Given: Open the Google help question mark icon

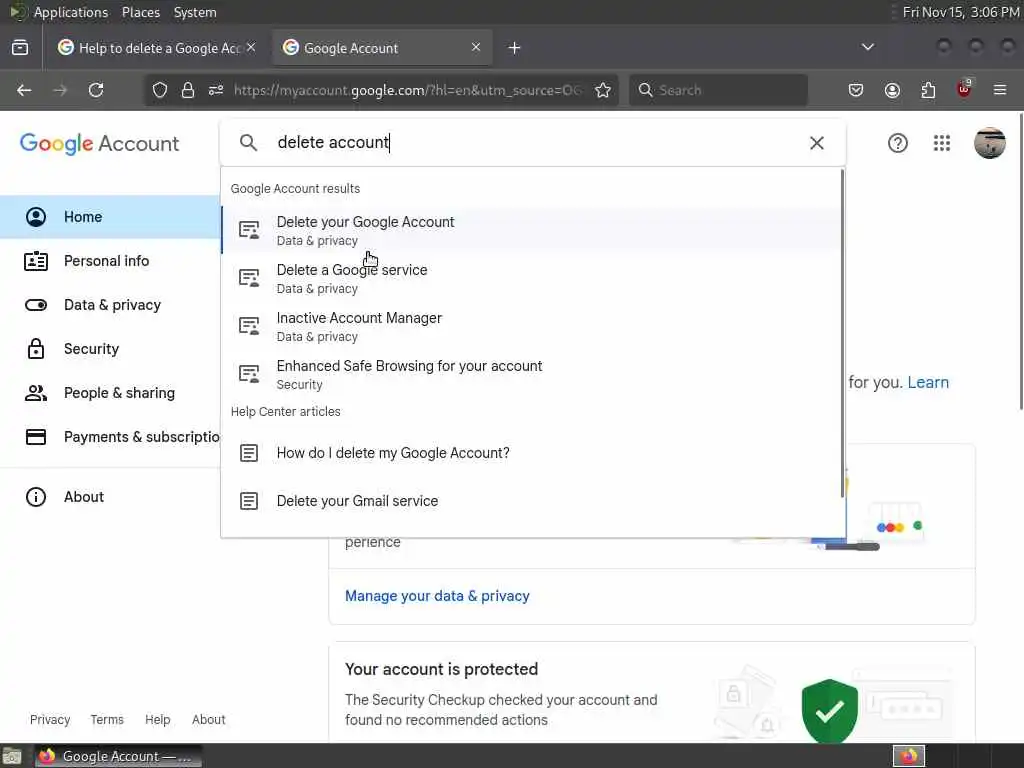Looking at the screenshot, I should [x=898, y=143].
